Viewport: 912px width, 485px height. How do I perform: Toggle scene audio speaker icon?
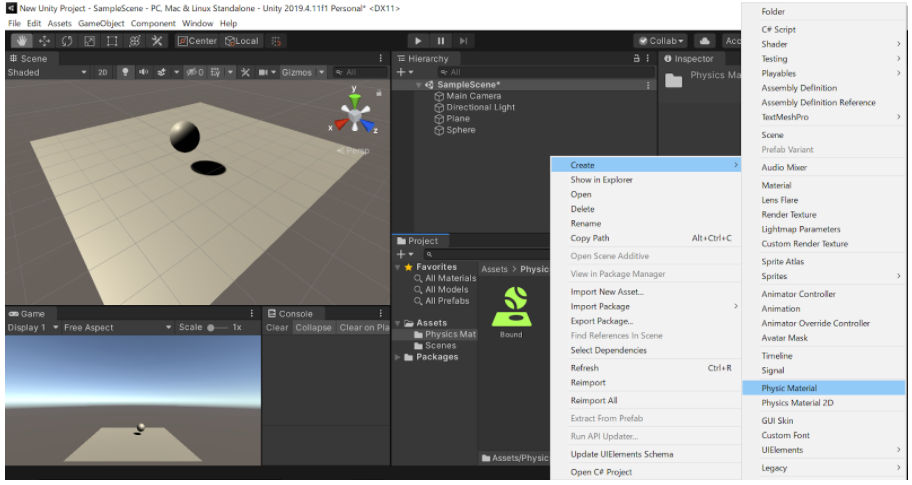[x=143, y=72]
